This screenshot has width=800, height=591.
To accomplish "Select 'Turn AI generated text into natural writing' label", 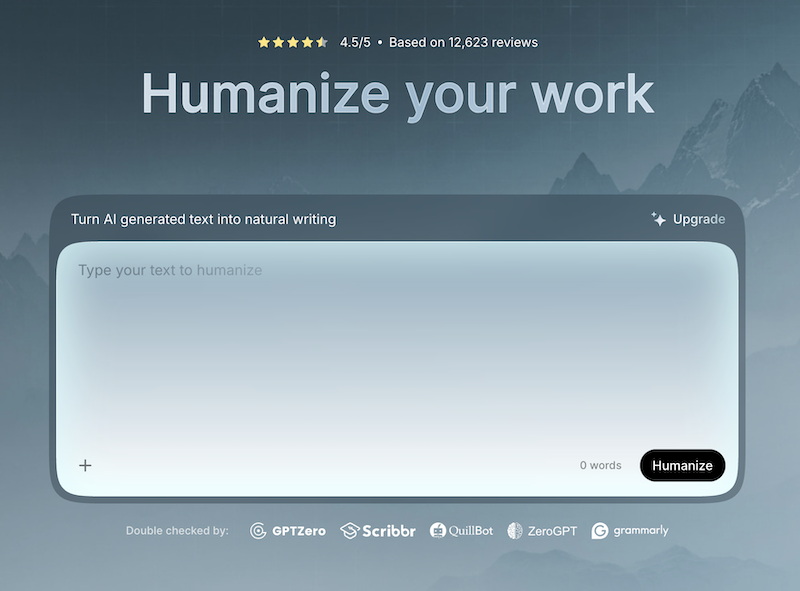I will point(203,219).
